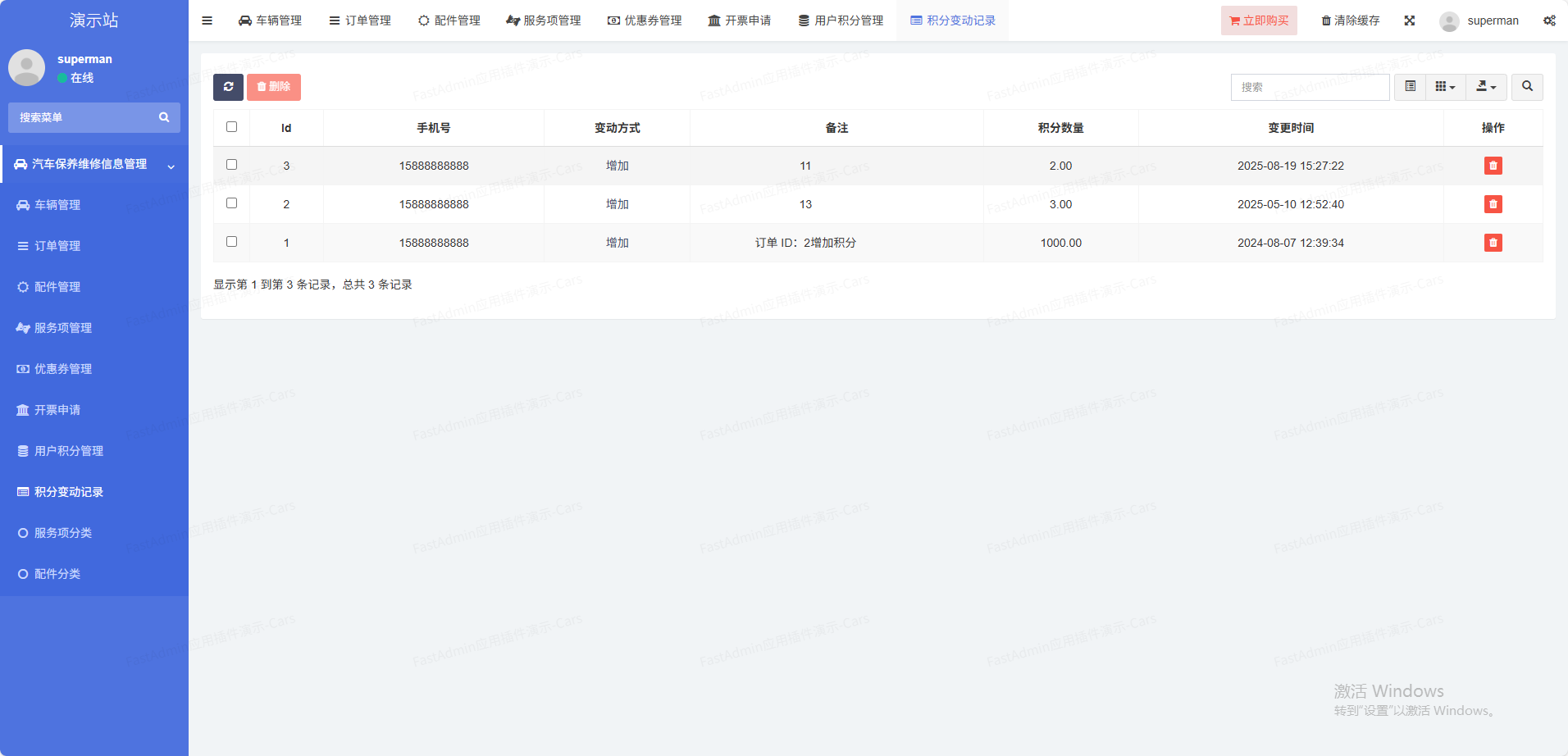Click the sidebar toggle hamburger icon

coord(207,20)
